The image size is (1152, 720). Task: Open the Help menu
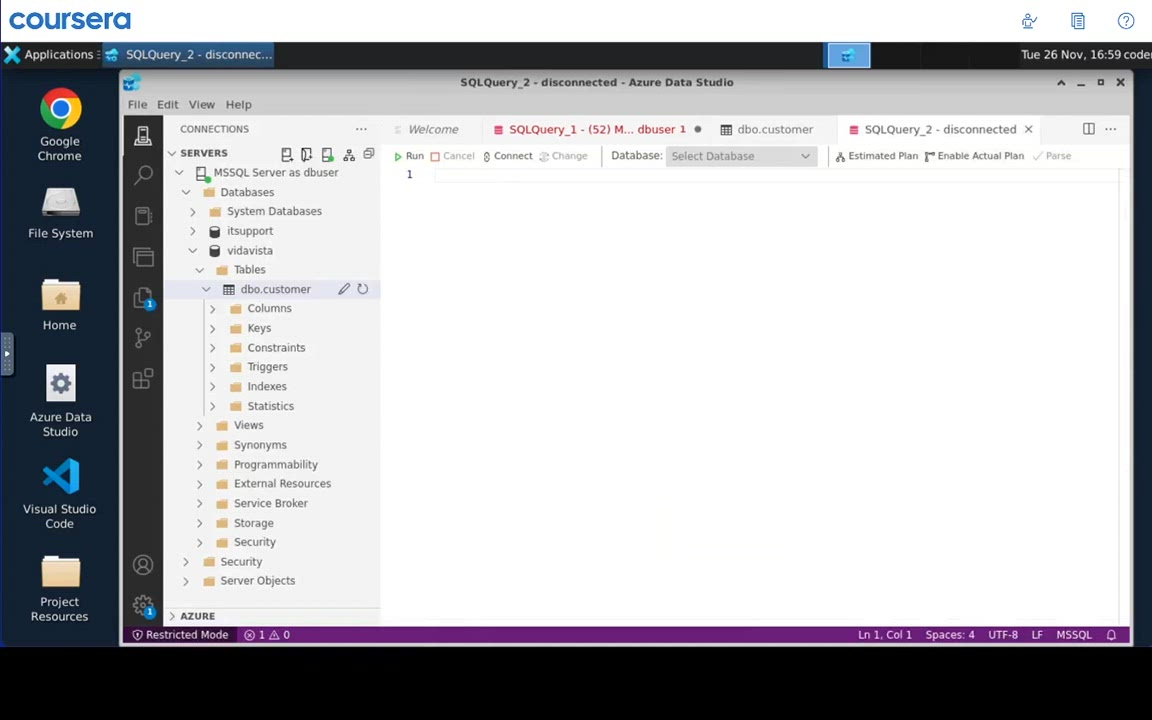coord(238,104)
